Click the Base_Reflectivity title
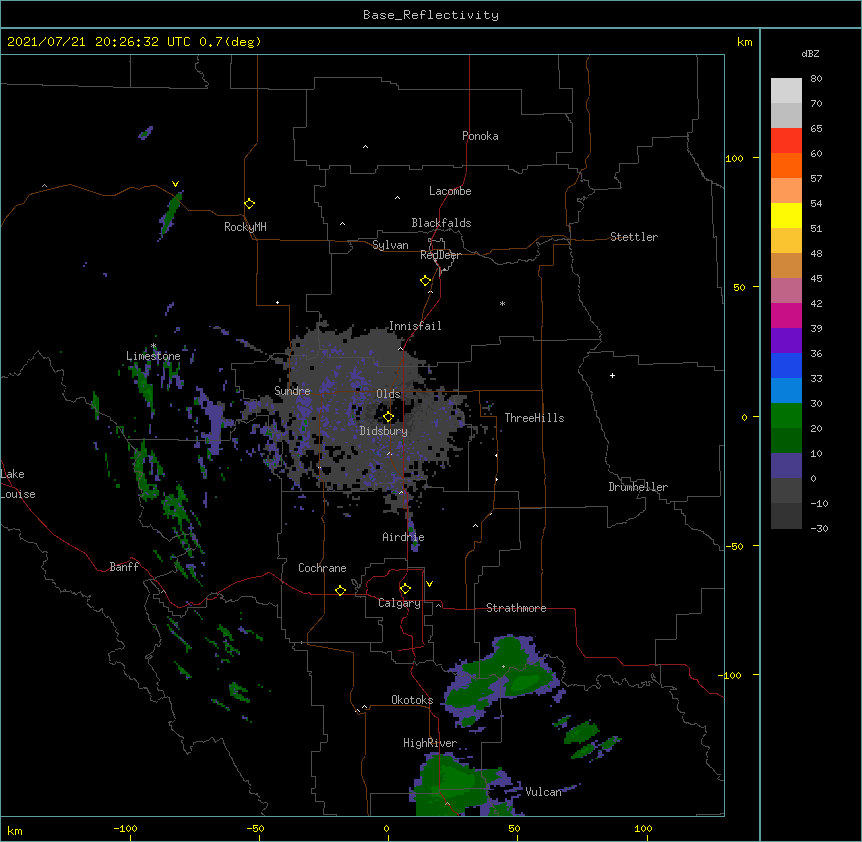This screenshot has width=862, height=842. [431, 15]
